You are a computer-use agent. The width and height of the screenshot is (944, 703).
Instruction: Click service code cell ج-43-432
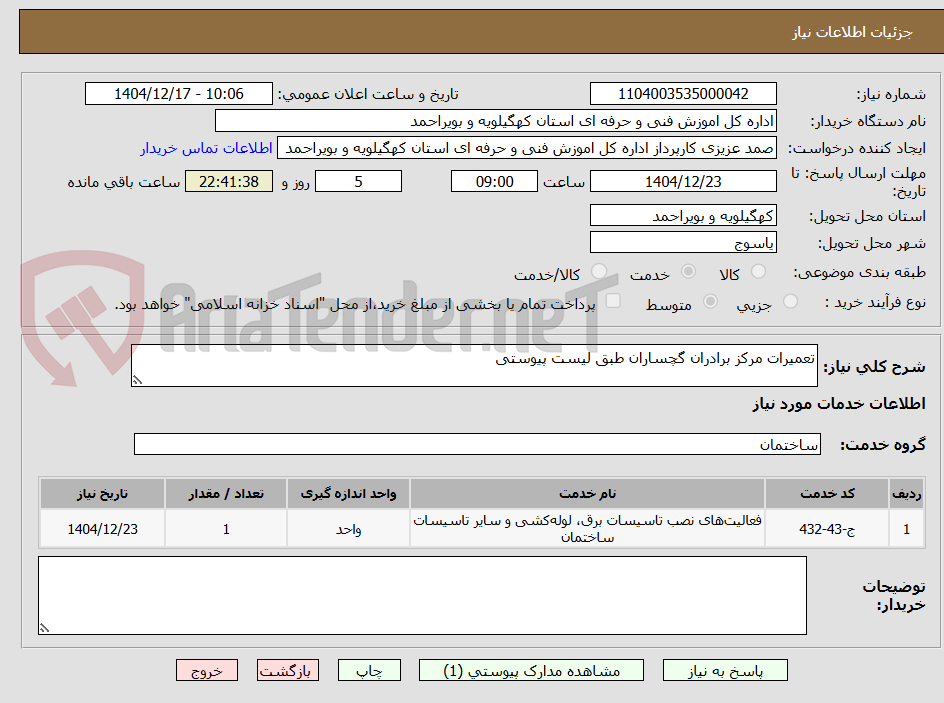pyautogui.click(x=827, y=528)
